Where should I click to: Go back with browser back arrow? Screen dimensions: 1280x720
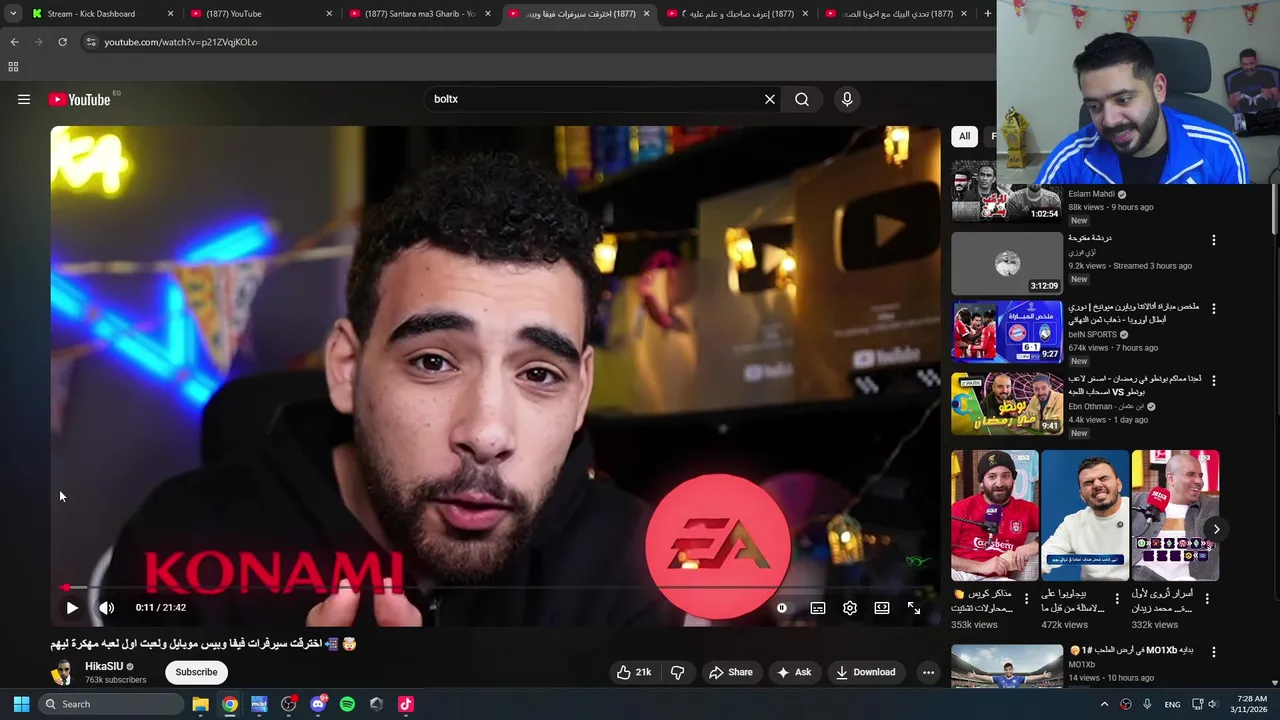tap(14, 42)
